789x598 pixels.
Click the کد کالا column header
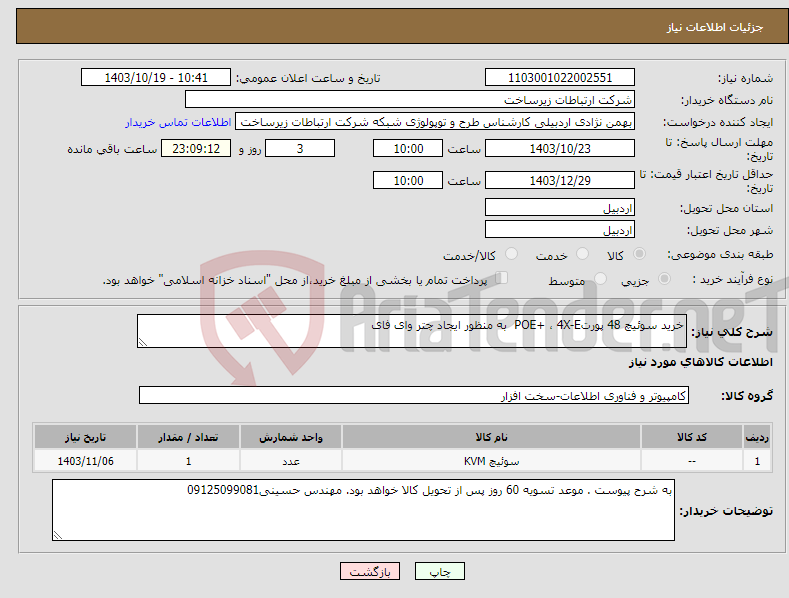[x=692, y=437]
